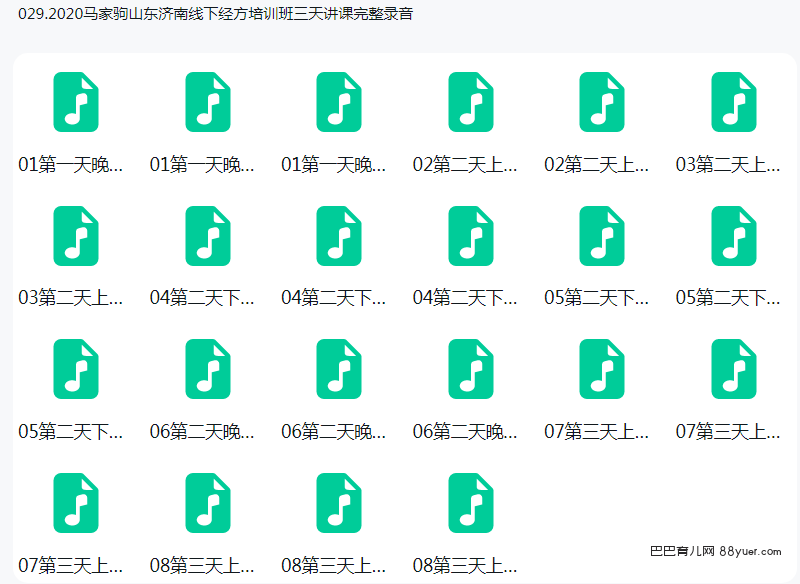The image size is (800, 584).
Task: Click the second 08第三天上 audio file icon
Action: 339,503
